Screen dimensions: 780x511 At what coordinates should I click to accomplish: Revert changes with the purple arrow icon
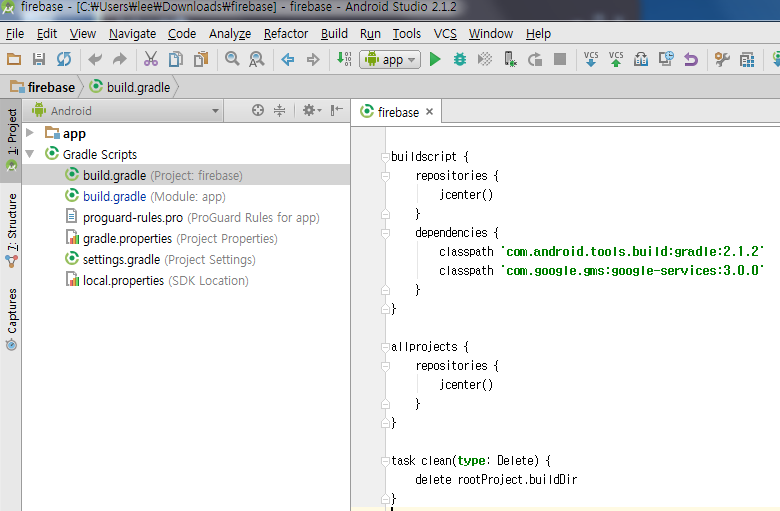click(x=691, y=60)
